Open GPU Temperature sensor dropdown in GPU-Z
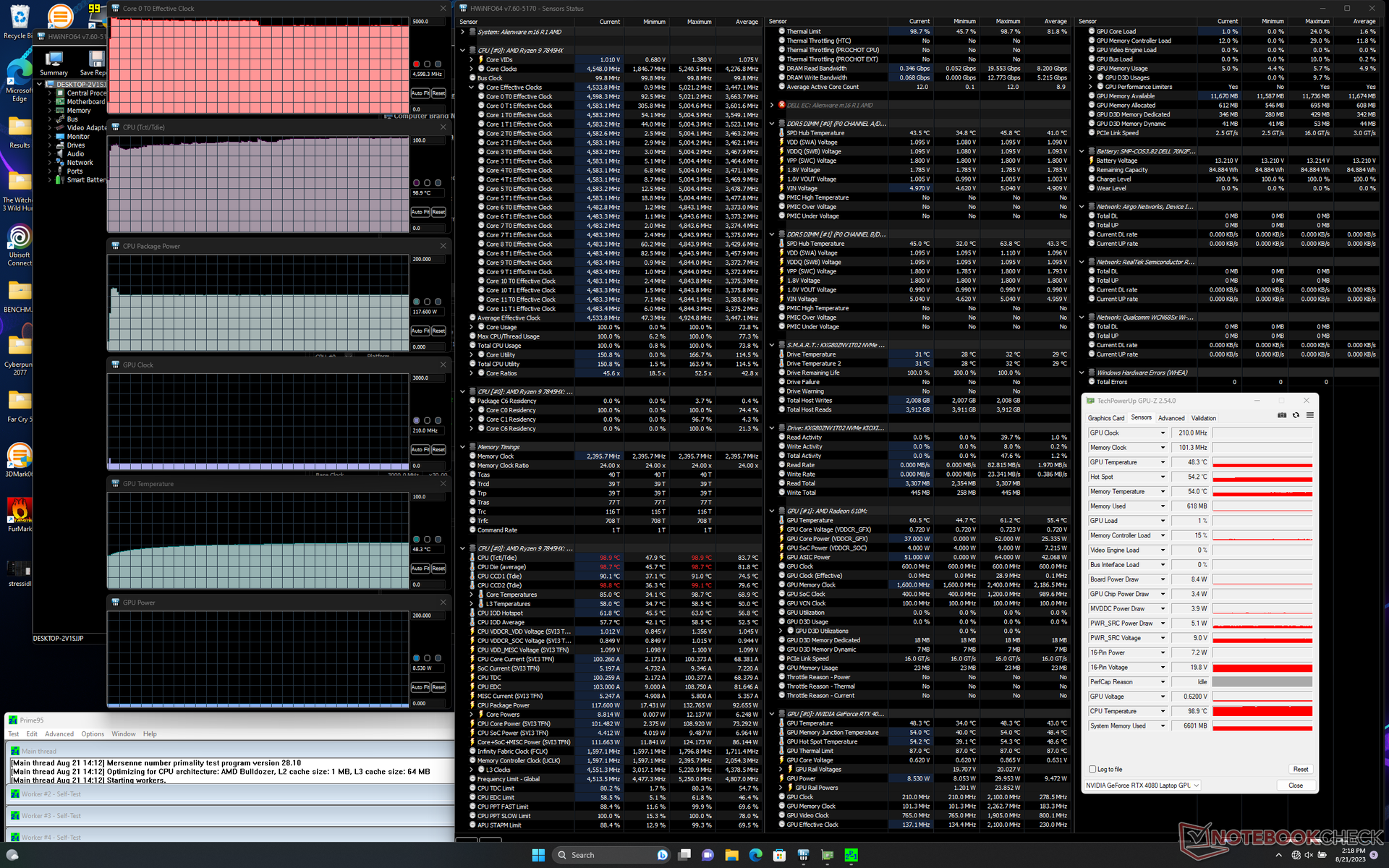Viewport: 1389px width, 868px height. click(x=1163, y=462)
